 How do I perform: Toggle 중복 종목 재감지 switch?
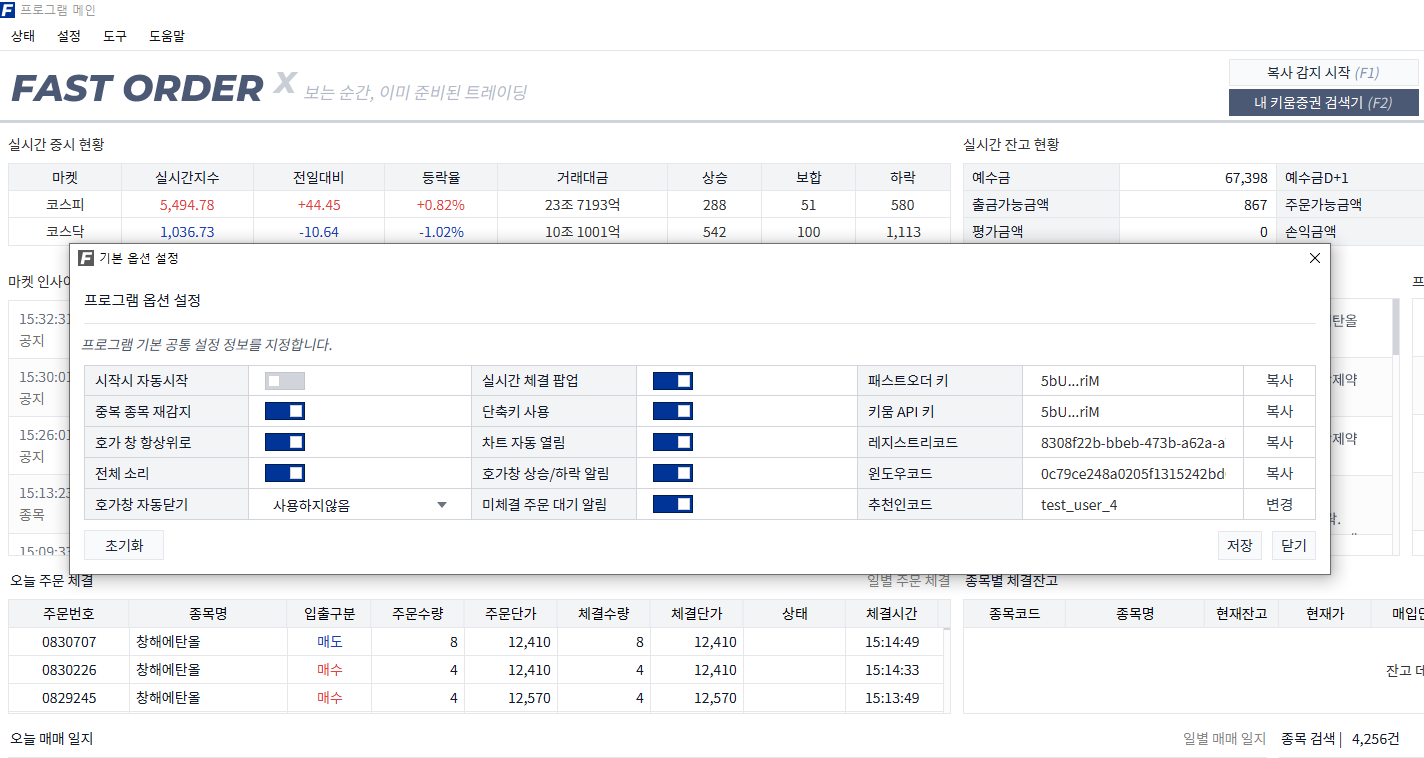click(x=285, y=411)
